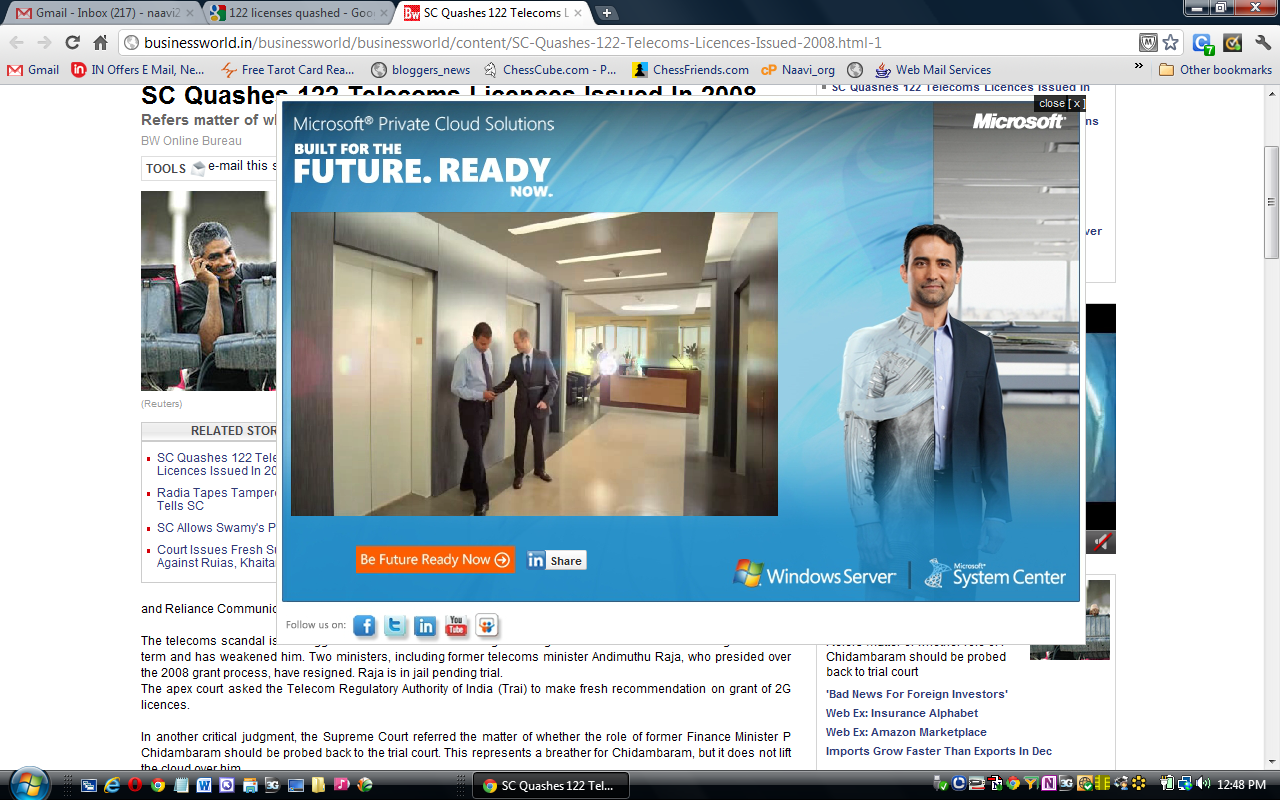Switch to the 122 licenses quashed tab
The height and width of the screenshot is (800, 1280).
click(x=298, y=13)
